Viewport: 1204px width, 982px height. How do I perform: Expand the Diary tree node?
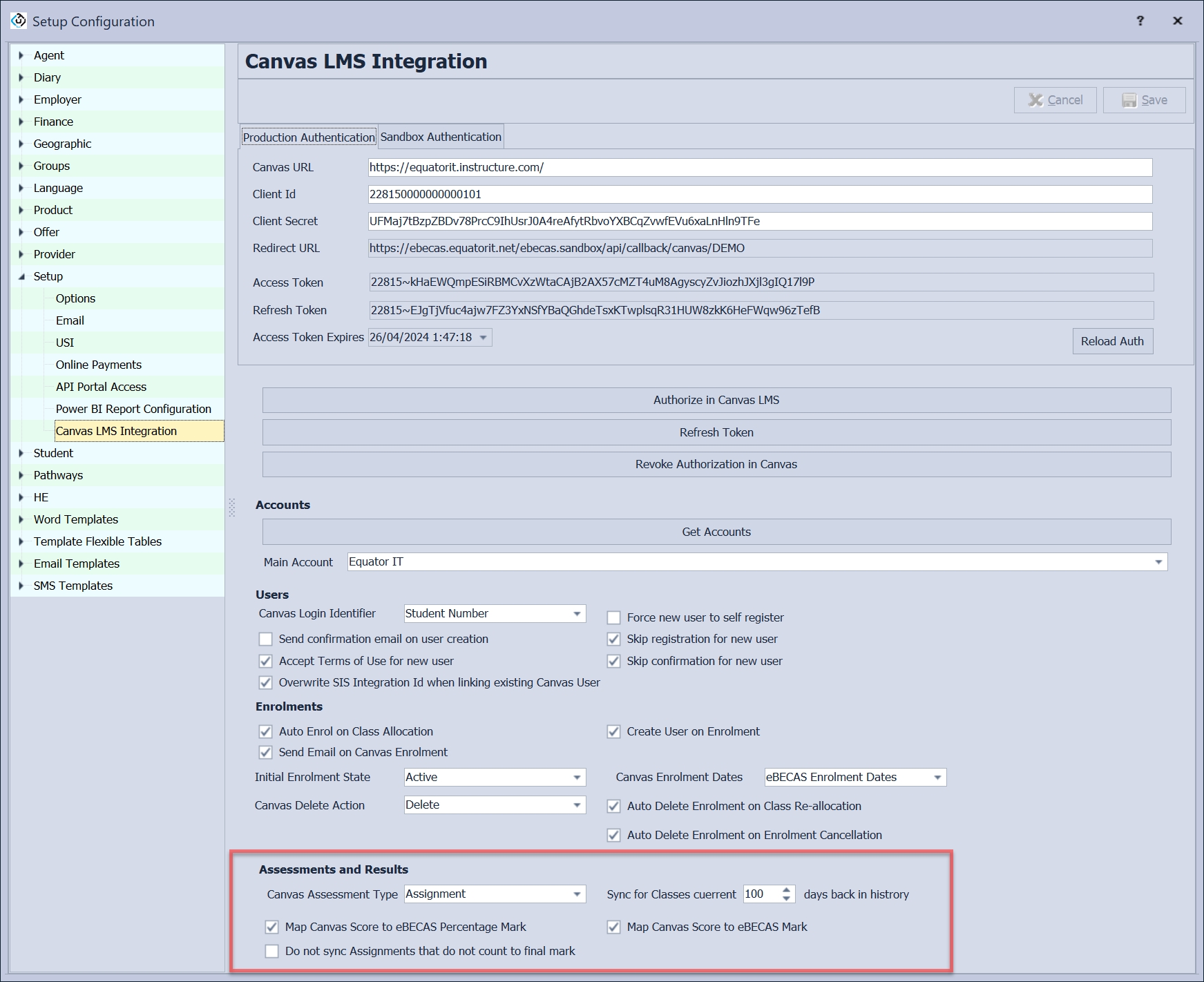coord(21,77)
